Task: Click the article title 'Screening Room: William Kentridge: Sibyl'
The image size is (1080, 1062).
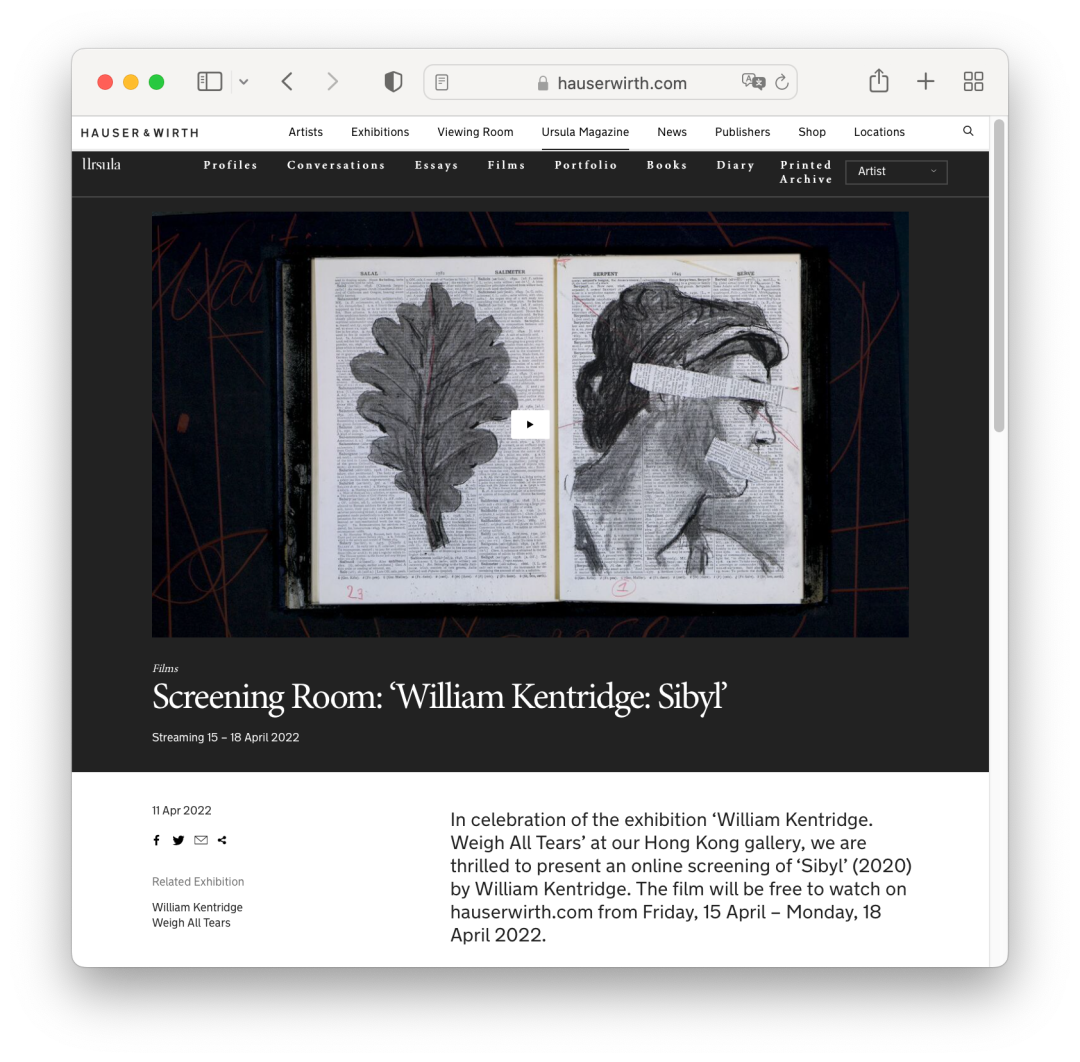Action: point(439,696)
